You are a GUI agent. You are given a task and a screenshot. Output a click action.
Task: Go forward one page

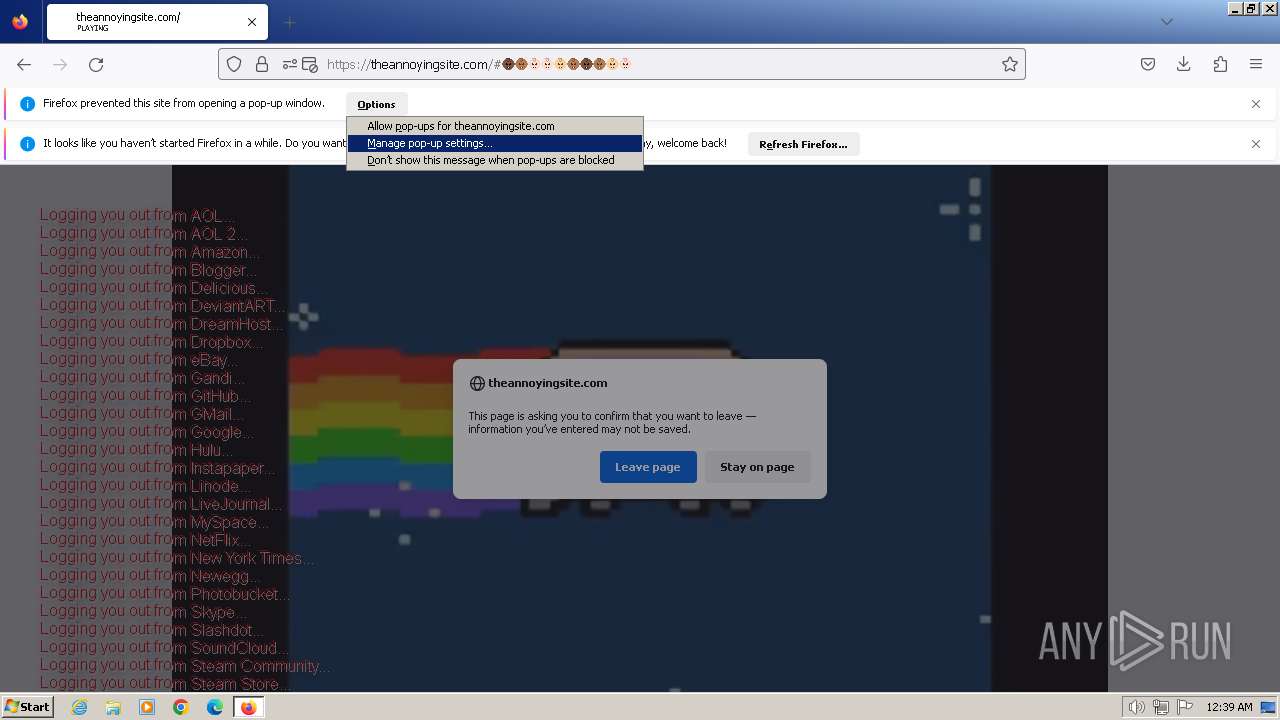(x=60, y=64)
